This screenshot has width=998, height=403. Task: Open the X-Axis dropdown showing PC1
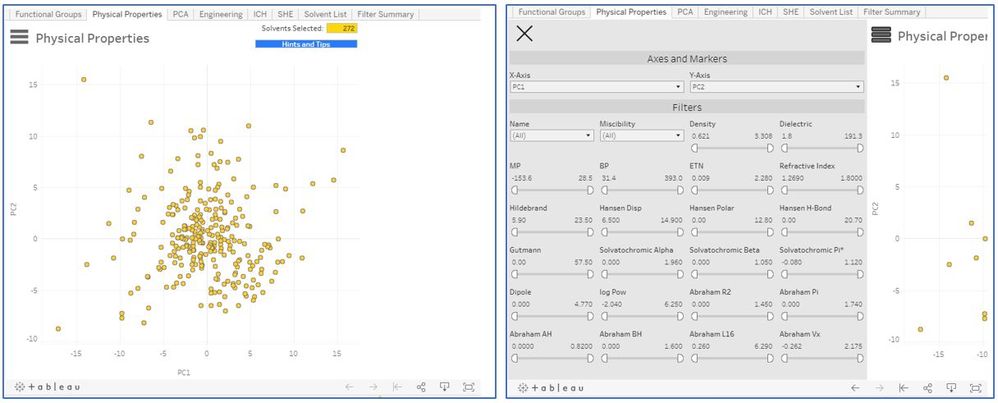click(595, 87)
